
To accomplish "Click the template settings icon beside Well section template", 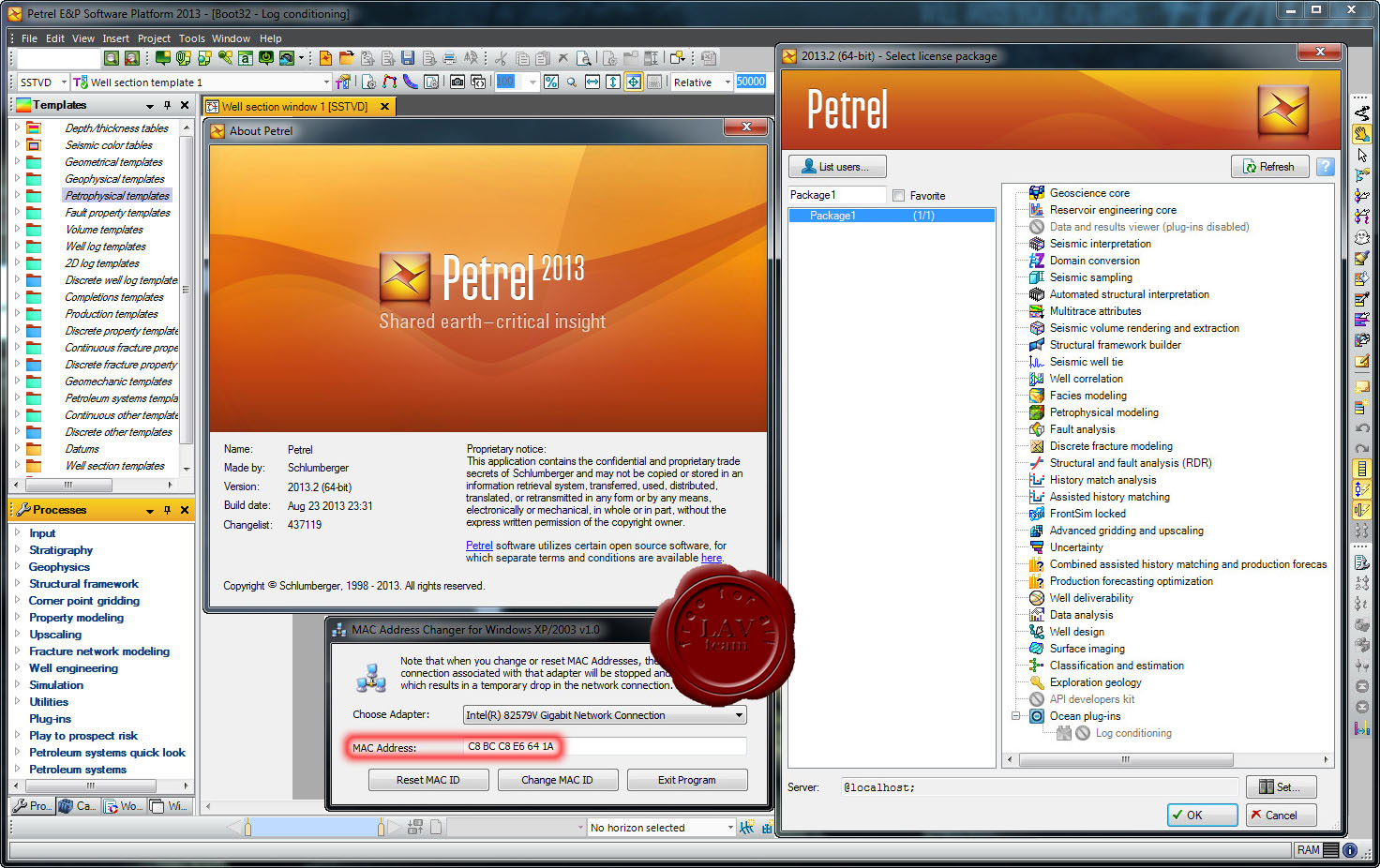I will point(343,82).
